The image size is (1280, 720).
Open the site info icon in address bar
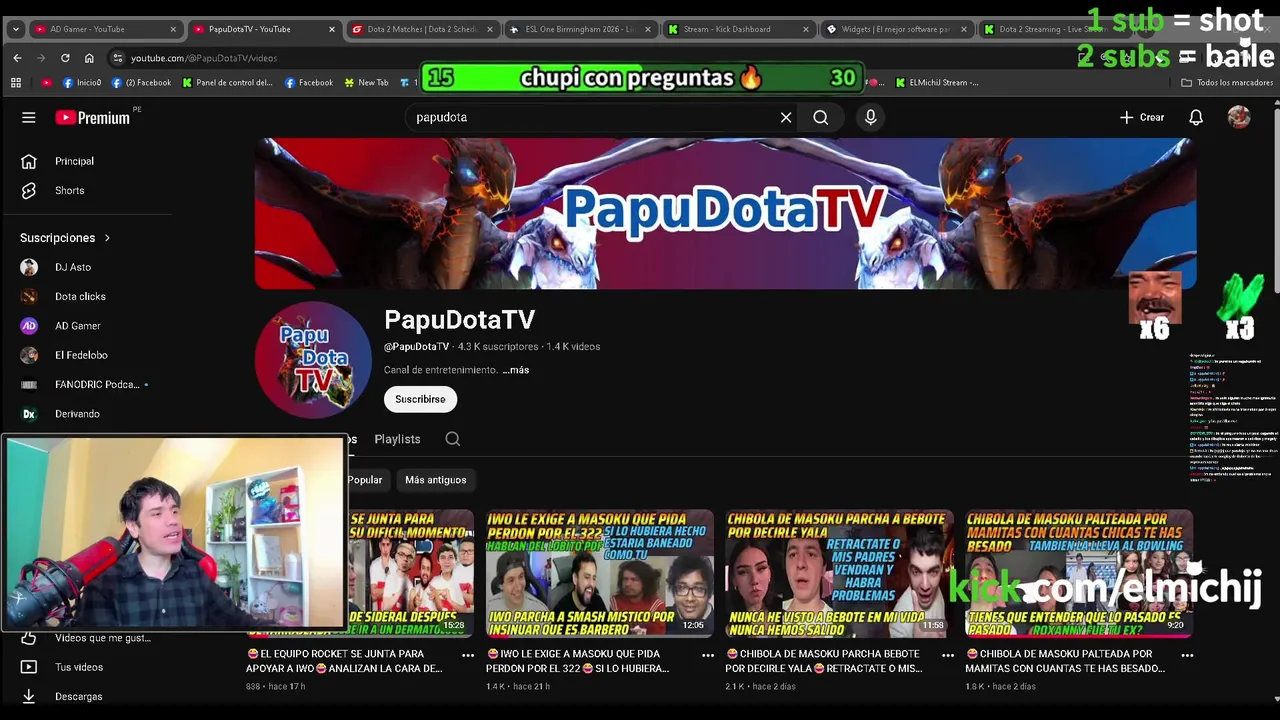point(118,58)
